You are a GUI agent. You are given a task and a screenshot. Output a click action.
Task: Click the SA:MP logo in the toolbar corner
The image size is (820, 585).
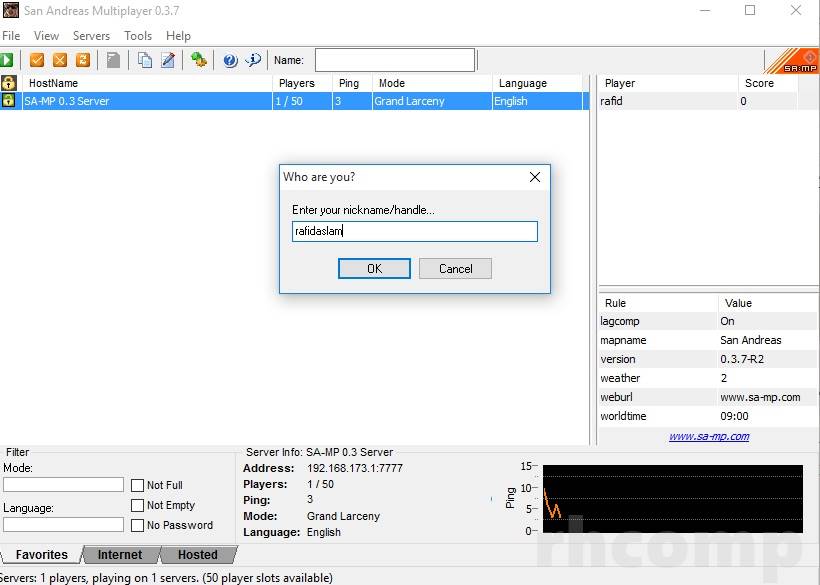pyautogui.click(x=793, y=61)
